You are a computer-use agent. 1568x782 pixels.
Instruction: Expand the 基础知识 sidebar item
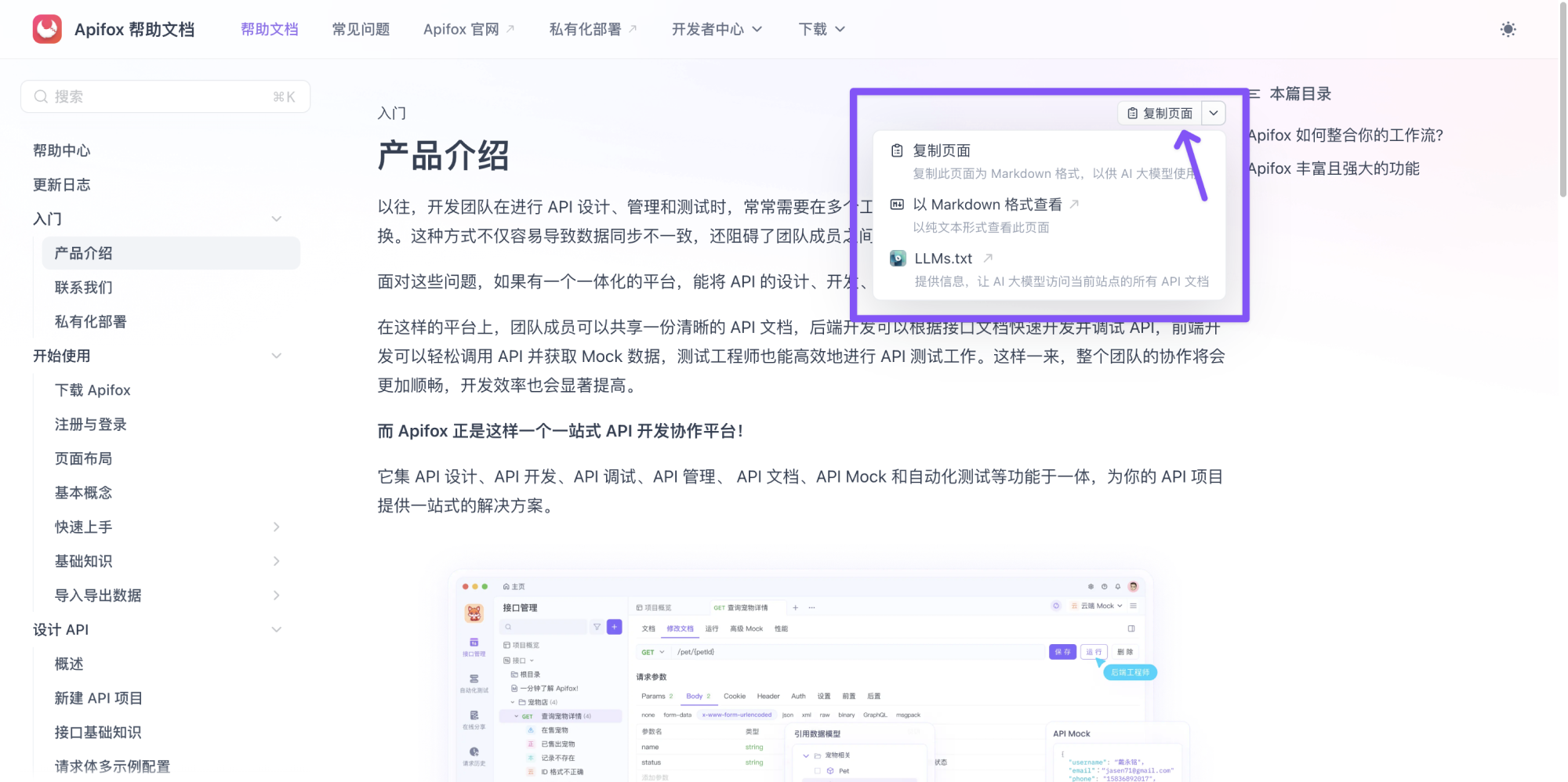276,561
